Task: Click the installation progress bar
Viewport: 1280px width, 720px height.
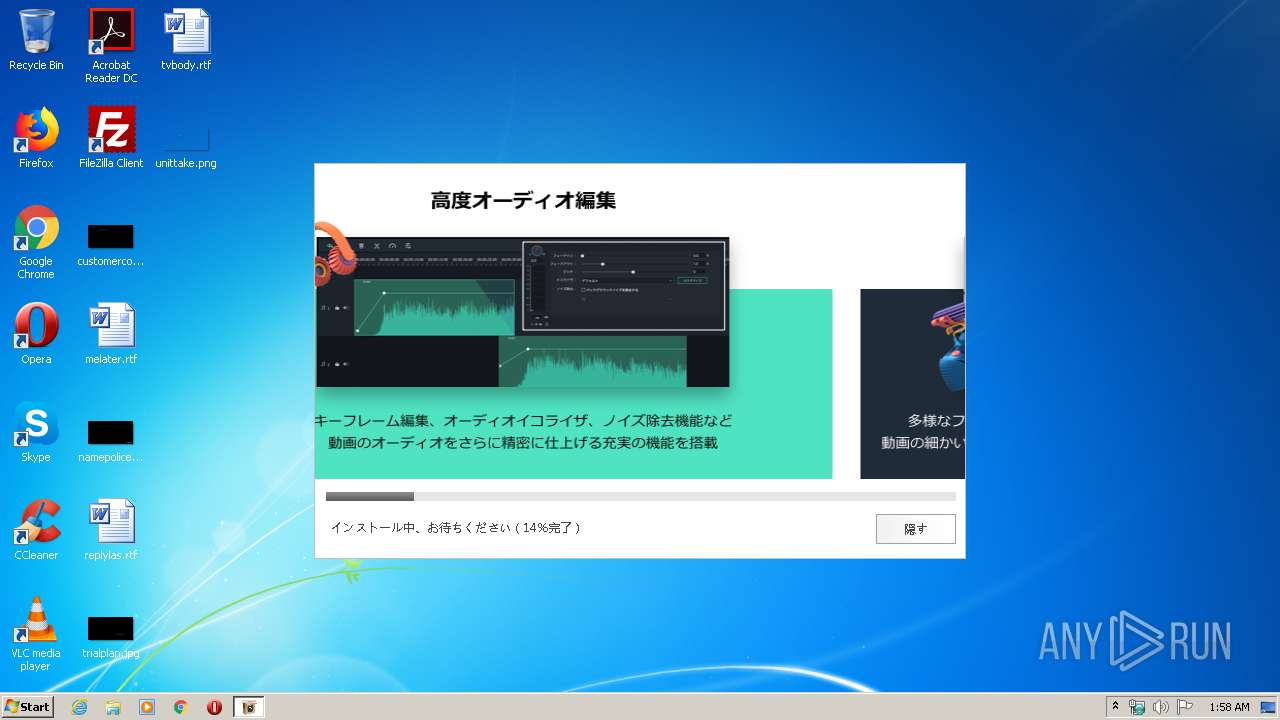Action: coord(640,496)
